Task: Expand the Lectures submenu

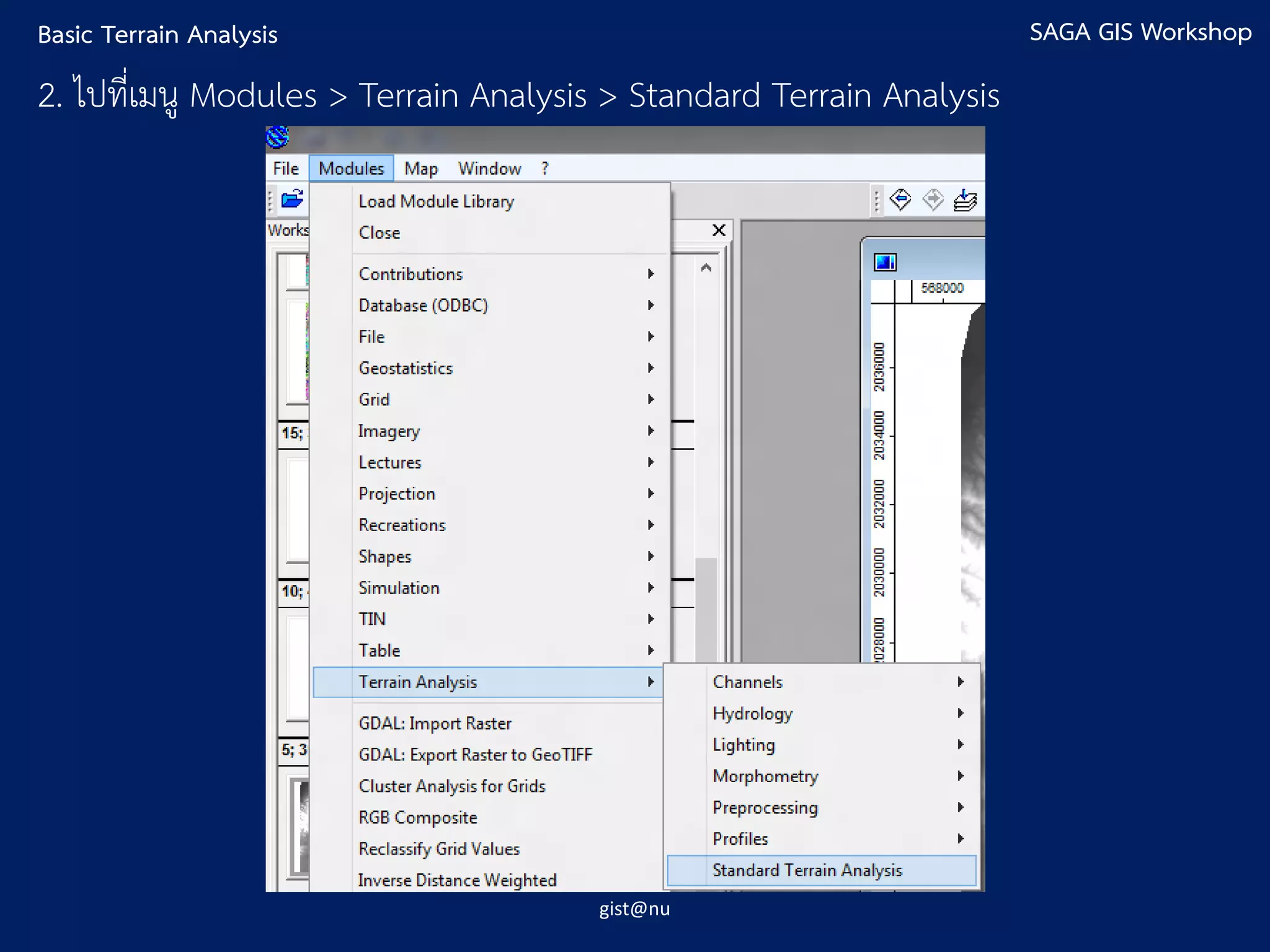Action: [x=490, y=462]
